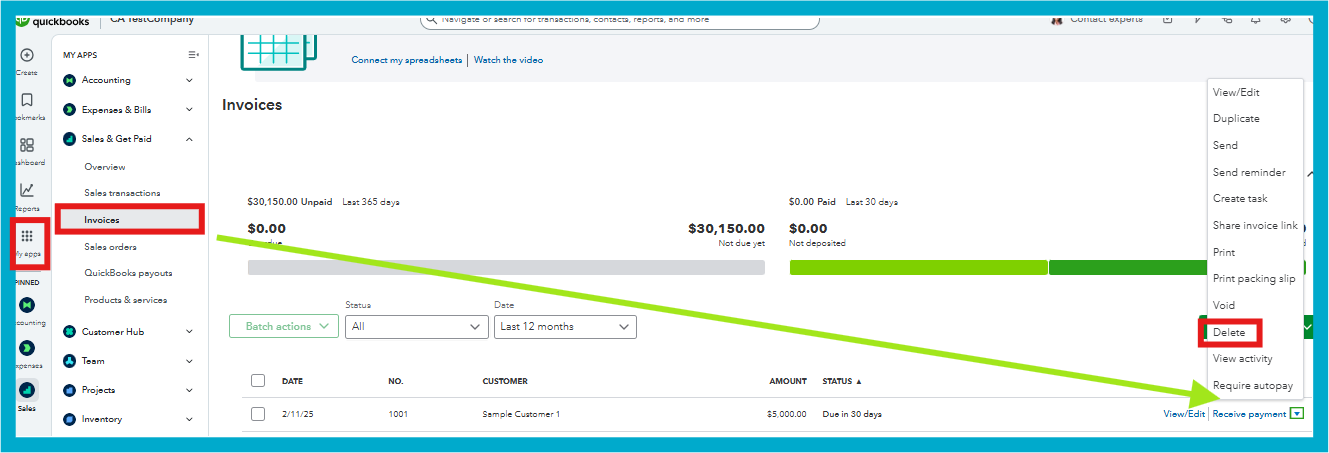
Task: Open Overview under Sales & Get Paid
Action: tap(105, 167)
